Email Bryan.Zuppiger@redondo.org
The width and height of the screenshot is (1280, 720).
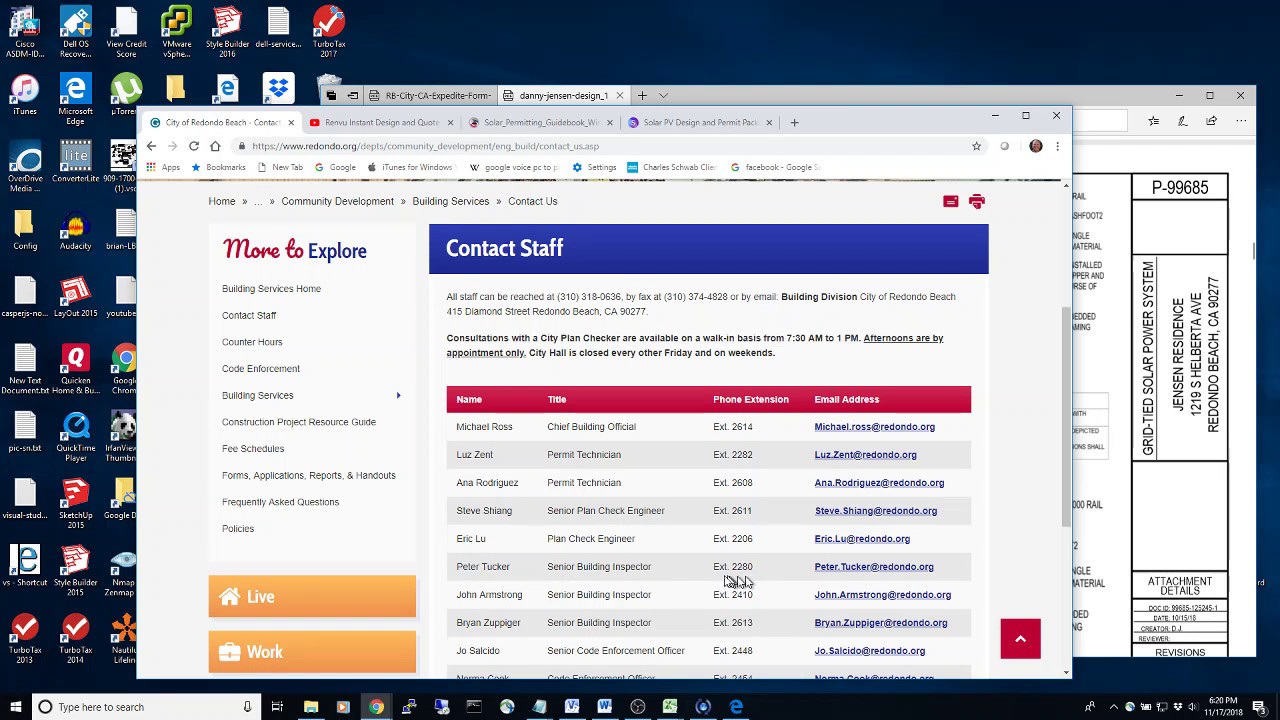tap(881, 623)
